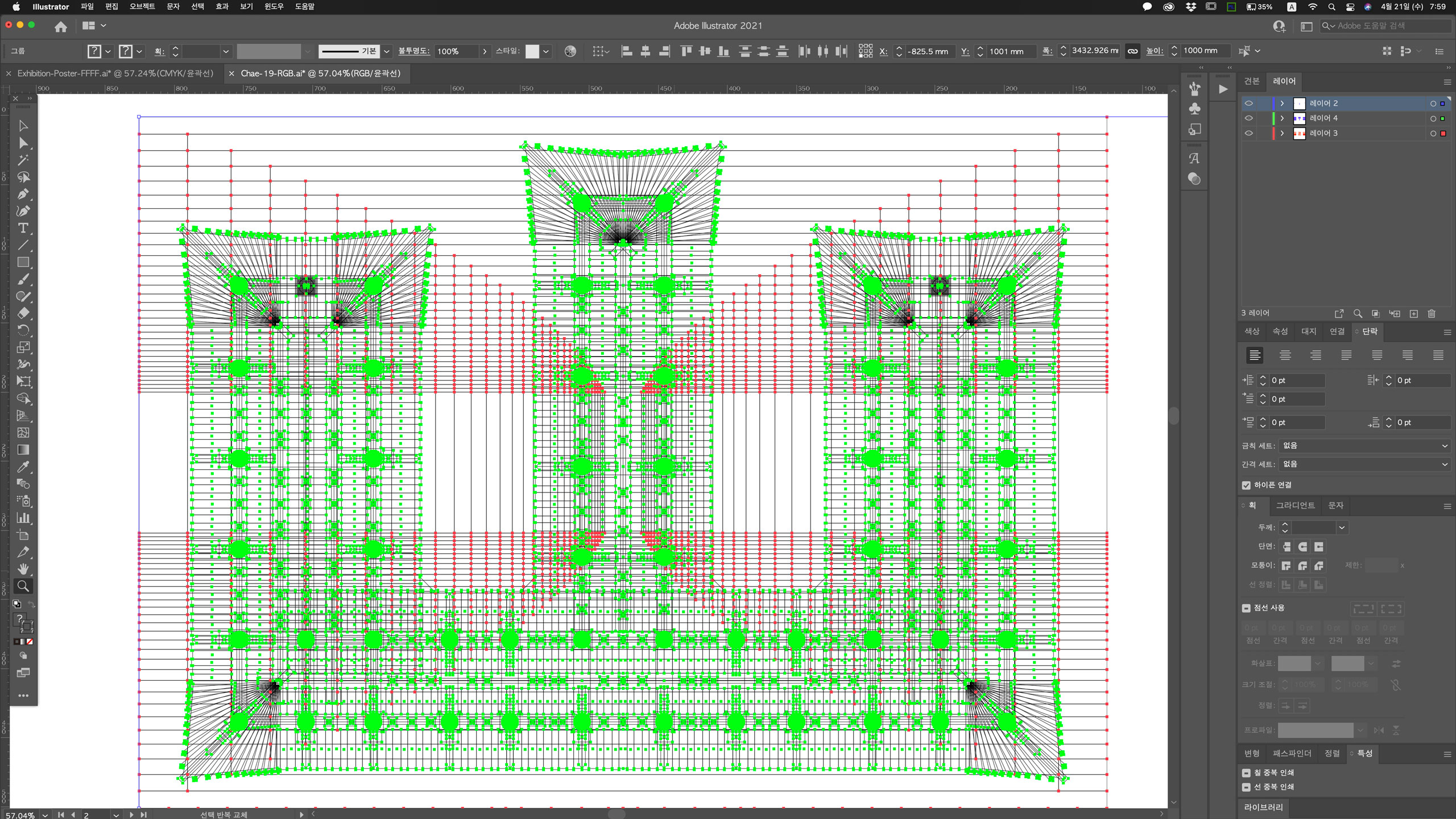Click the create new layer icon
Viewport: 1456px width, 819px height.
pos(1414,313)
